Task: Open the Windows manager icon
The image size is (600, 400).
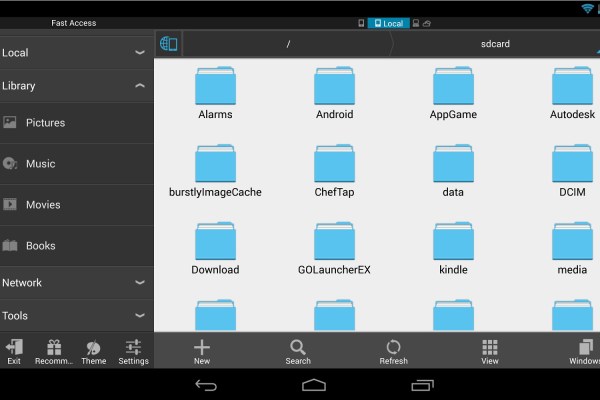Action: coord(582,349)
